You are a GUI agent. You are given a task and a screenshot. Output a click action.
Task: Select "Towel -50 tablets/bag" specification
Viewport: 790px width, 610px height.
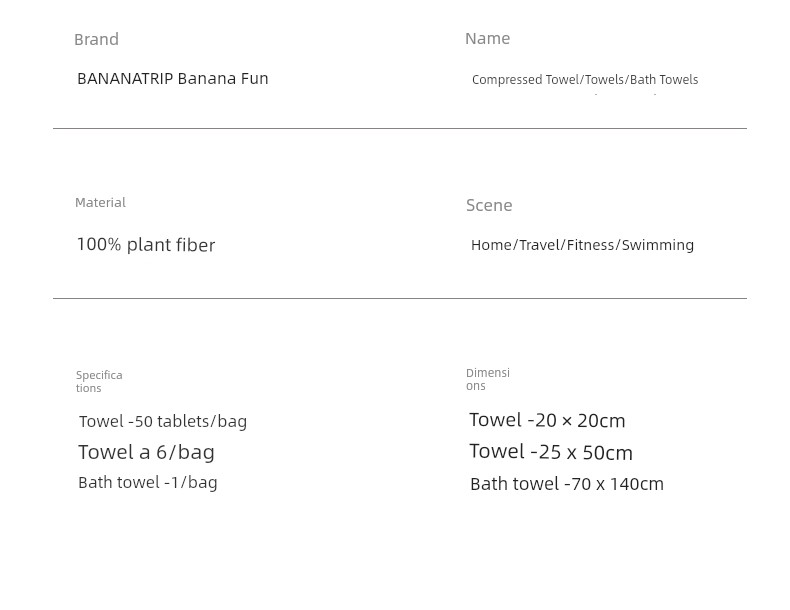163,422
